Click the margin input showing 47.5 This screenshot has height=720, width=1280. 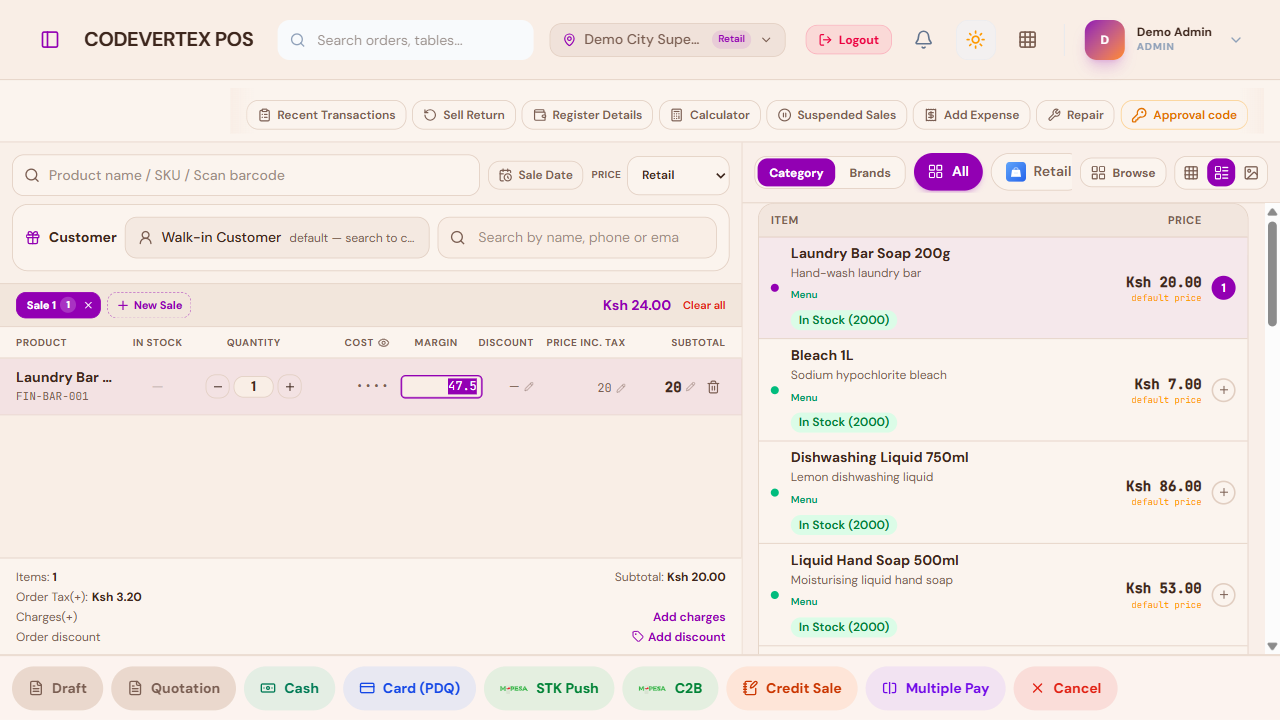click(441, 387)
